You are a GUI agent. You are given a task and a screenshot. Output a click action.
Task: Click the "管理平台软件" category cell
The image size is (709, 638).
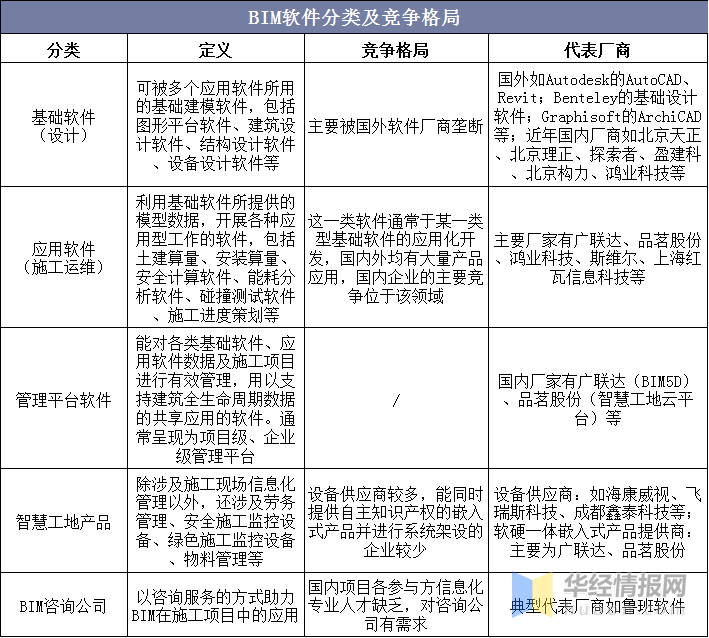coord(64,400)
